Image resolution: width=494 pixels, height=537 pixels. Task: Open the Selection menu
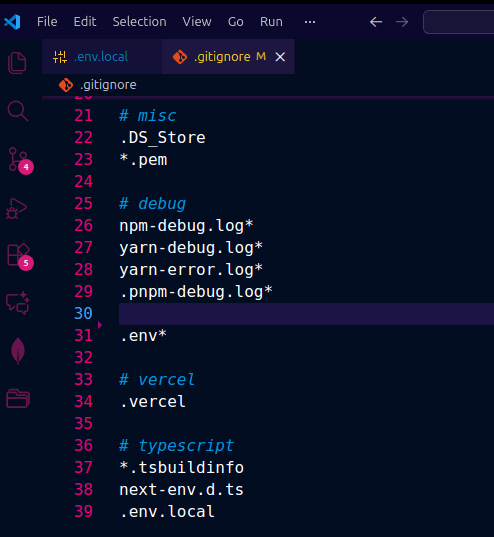coord(139,22)
